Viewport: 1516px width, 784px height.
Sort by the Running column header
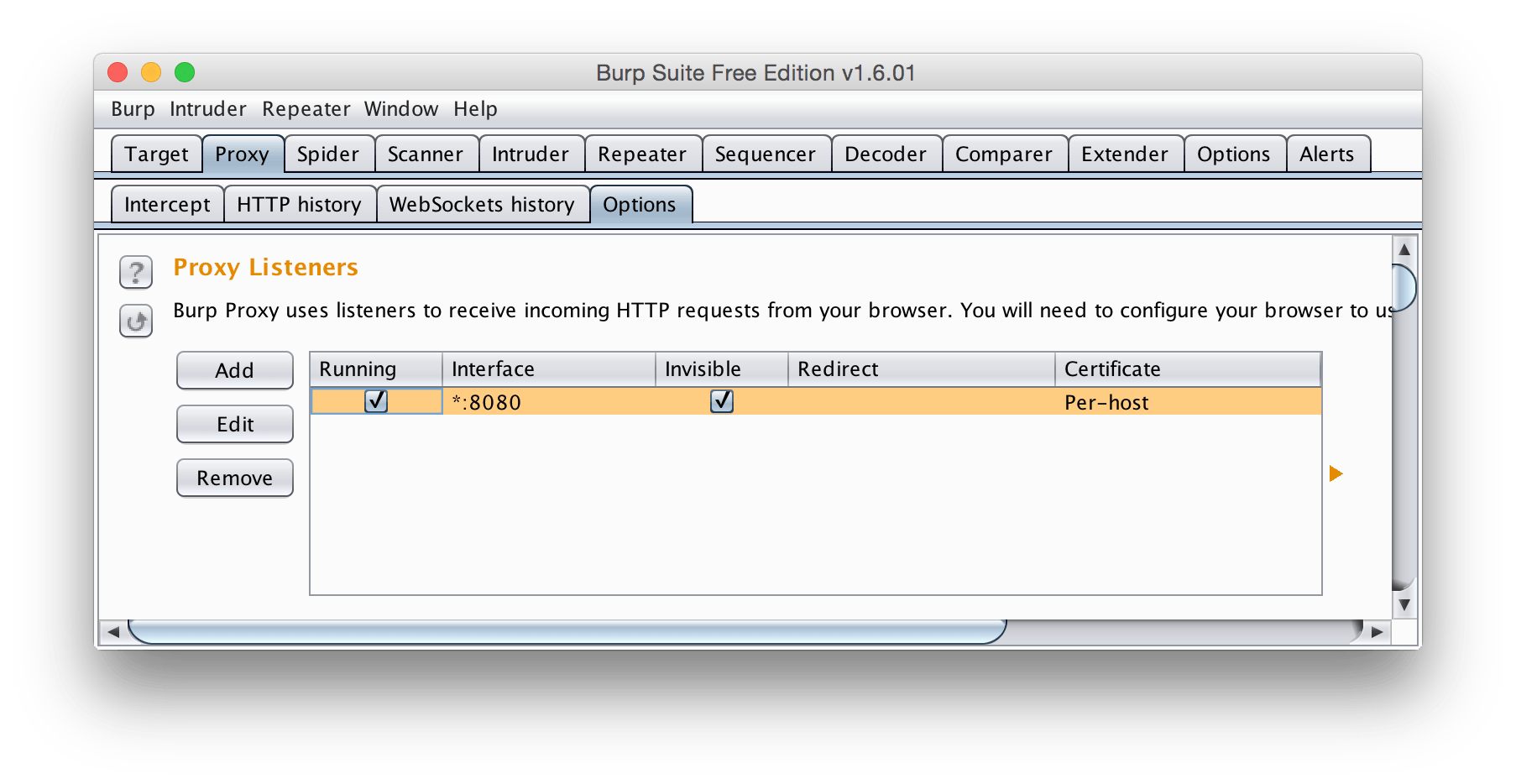pyautogui.click(x=376, y=369)
